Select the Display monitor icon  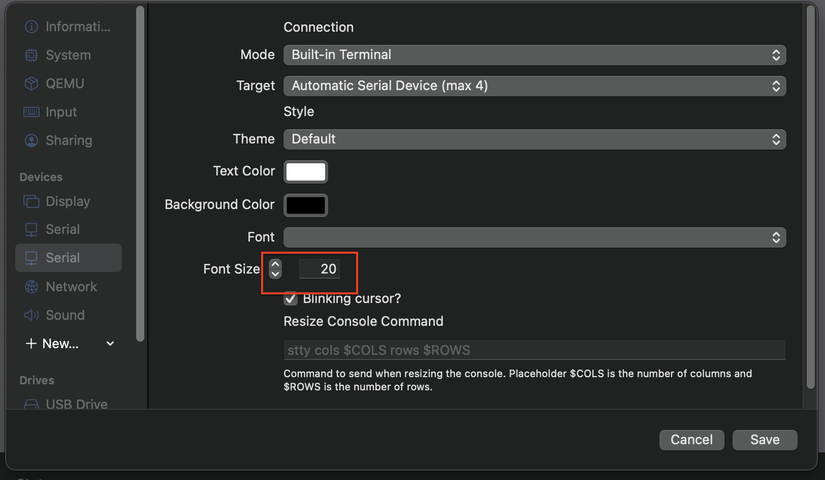tap(31, 202)
